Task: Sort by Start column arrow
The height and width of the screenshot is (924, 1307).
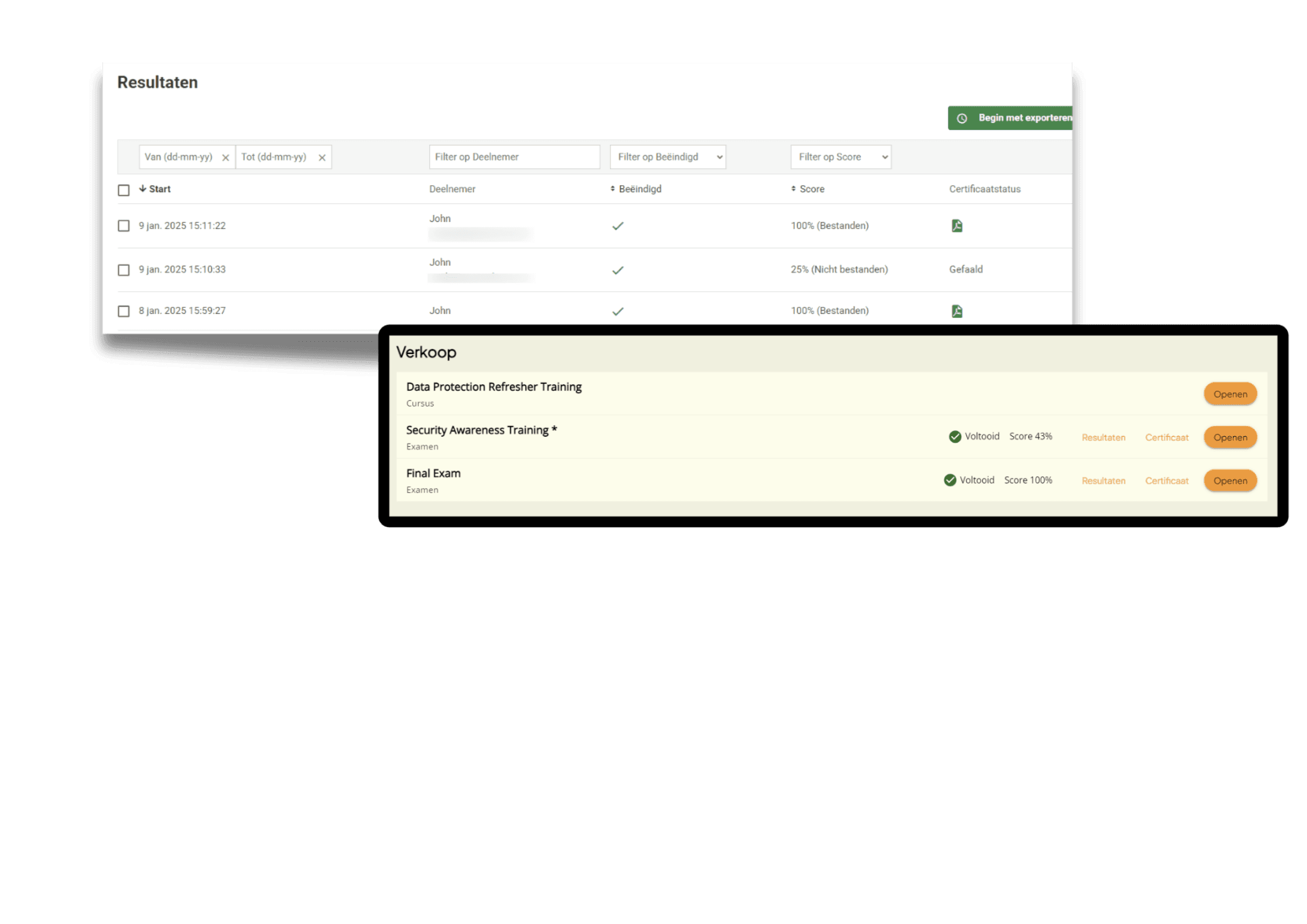Action: [x=143, y=189]
